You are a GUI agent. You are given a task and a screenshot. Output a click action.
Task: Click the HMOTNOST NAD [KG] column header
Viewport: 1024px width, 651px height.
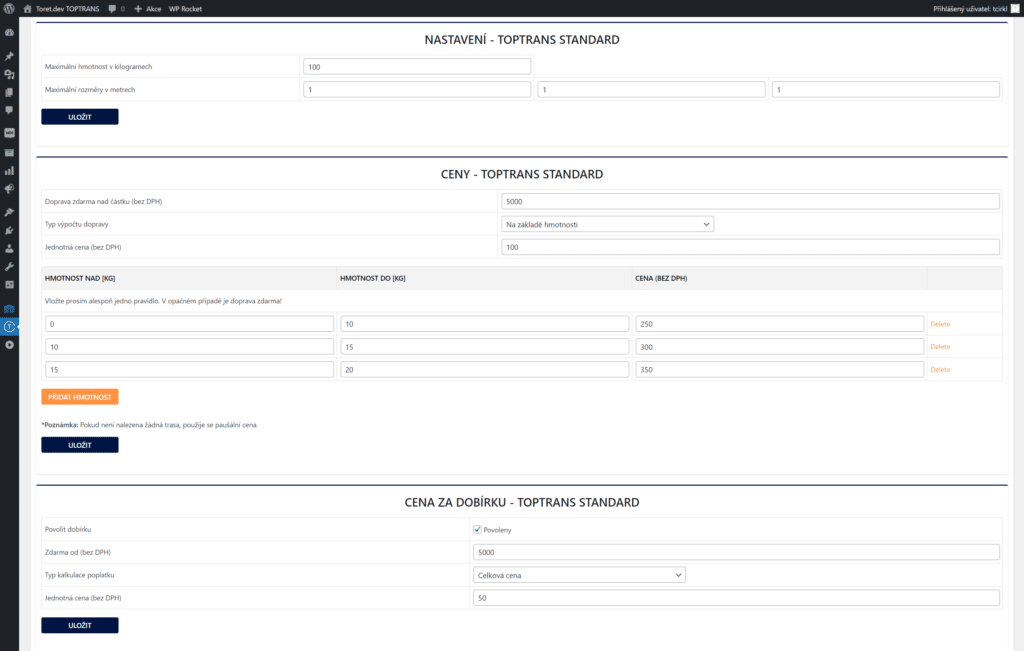pos(80,278)
